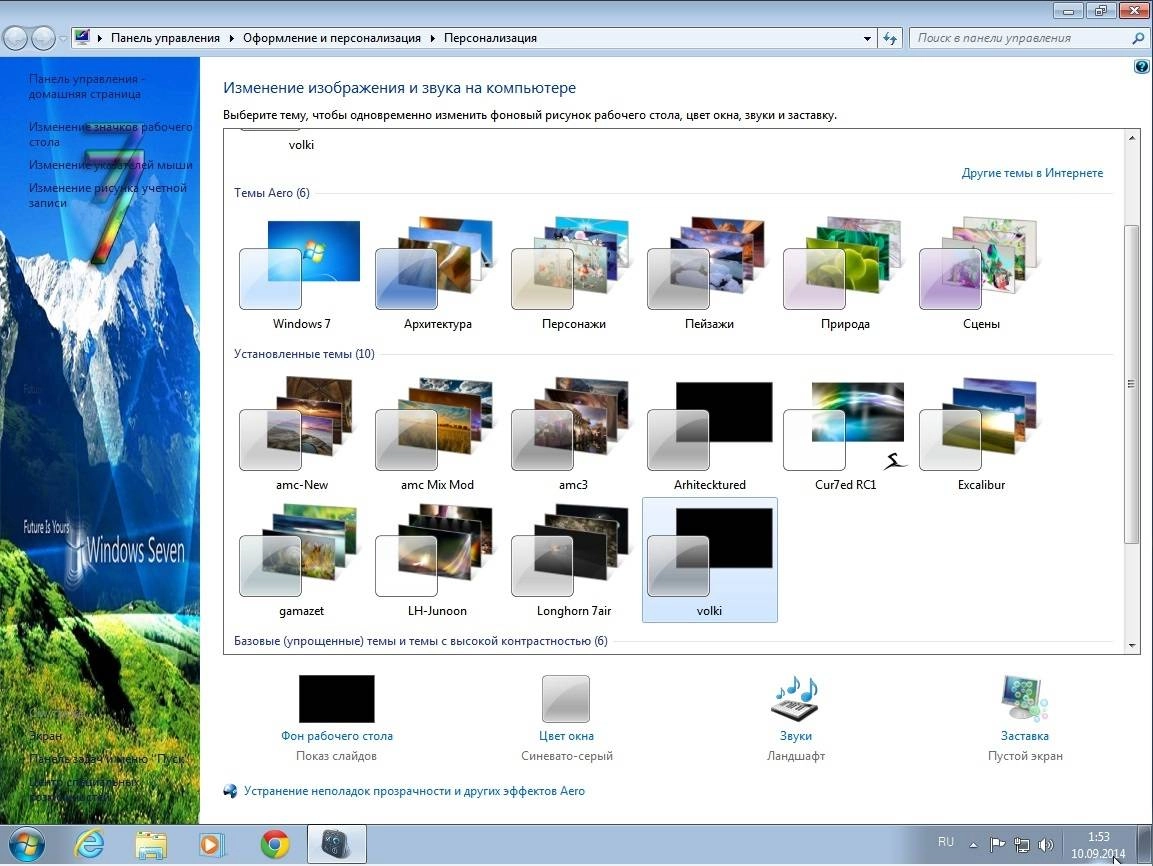This screenshot has width=1153, height=866.
Task: Click the help question mark icon
Action: (1141, 67)
